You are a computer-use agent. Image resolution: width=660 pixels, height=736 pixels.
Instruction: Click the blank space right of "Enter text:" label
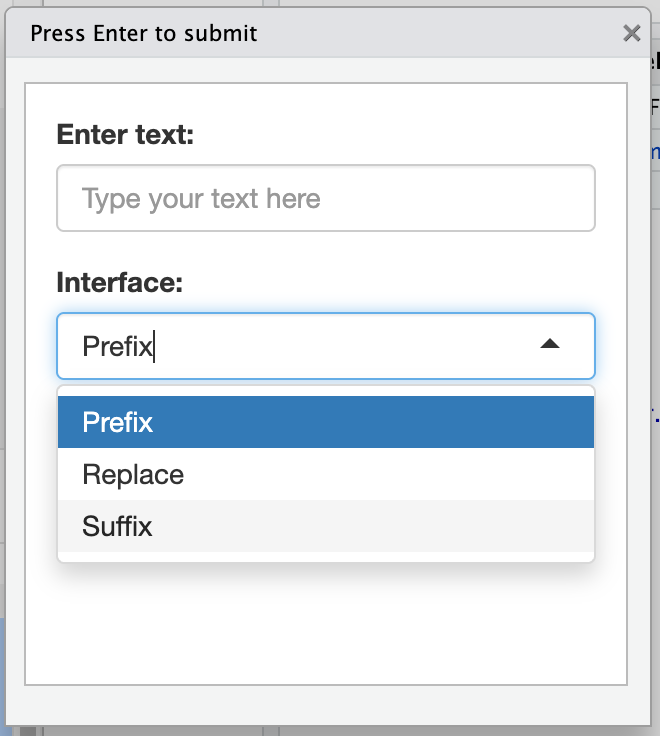pyautogui.click(x=400, y=134)
